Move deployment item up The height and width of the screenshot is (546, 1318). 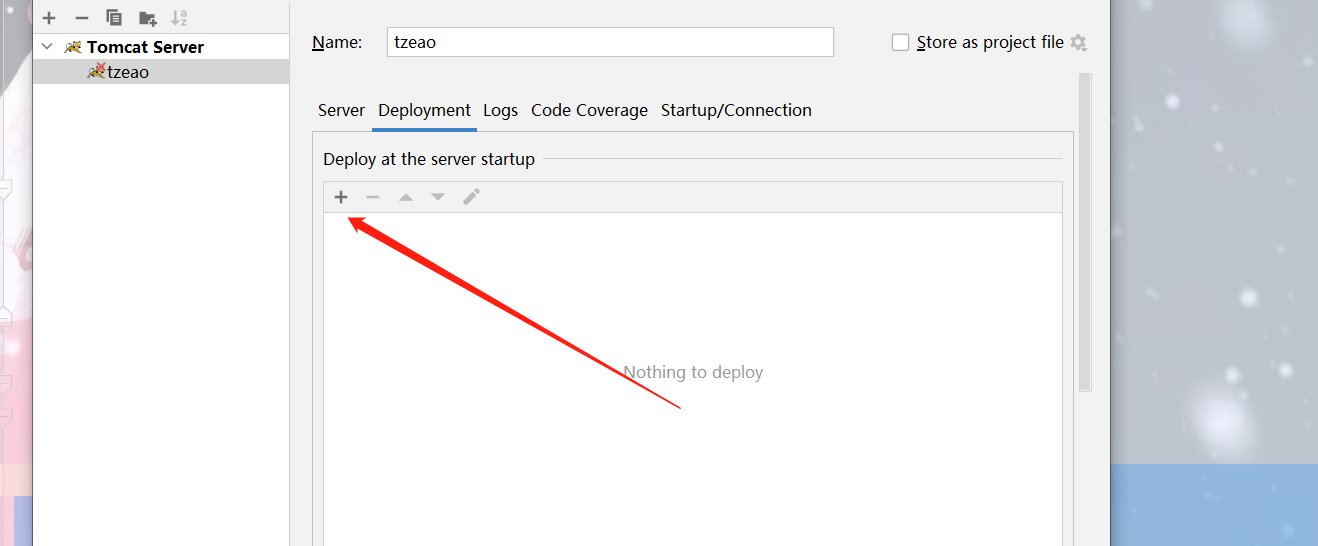click(x=406, y=197)
